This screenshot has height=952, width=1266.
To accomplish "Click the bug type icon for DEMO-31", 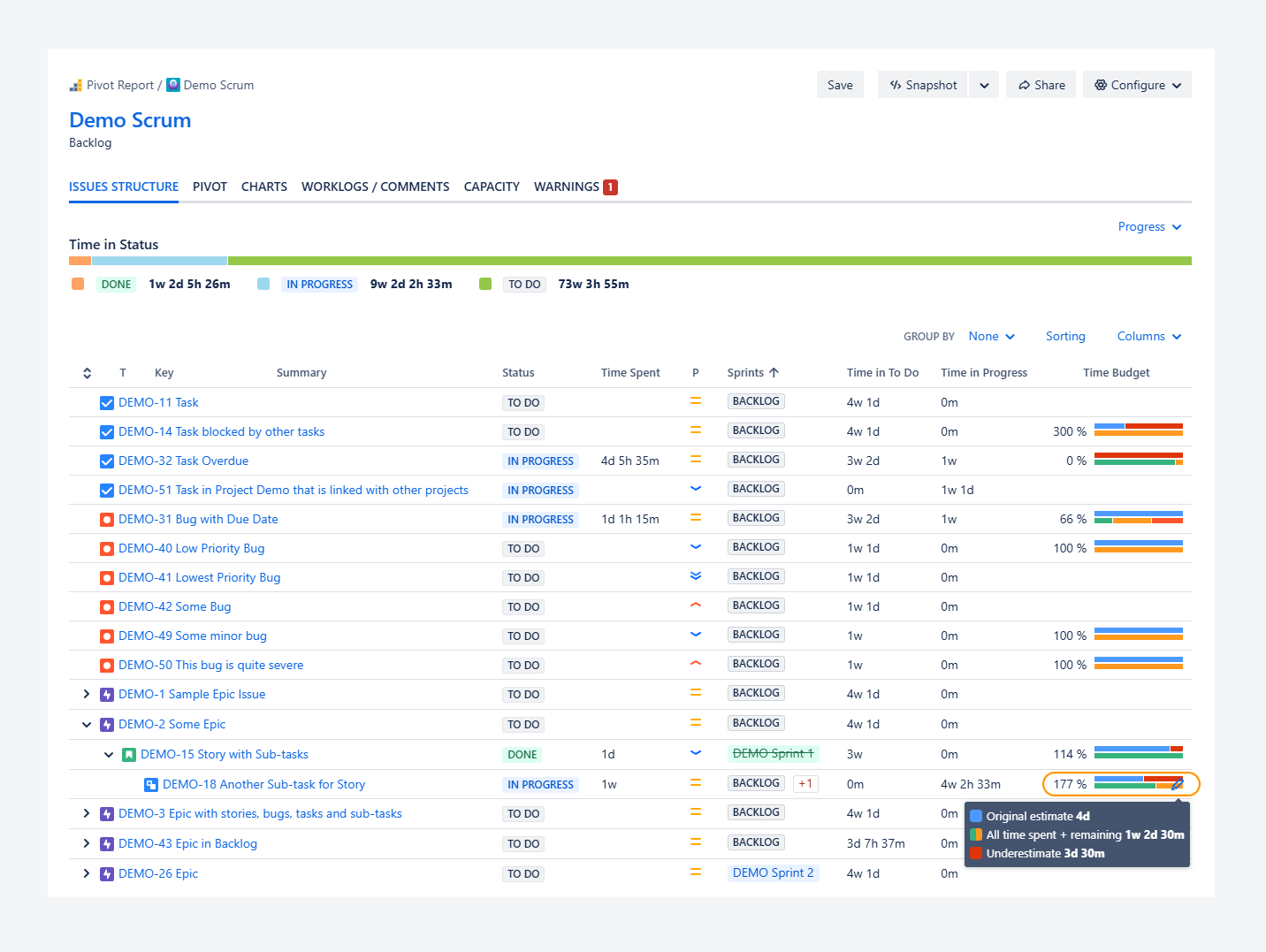I will [x=107, y=520].
